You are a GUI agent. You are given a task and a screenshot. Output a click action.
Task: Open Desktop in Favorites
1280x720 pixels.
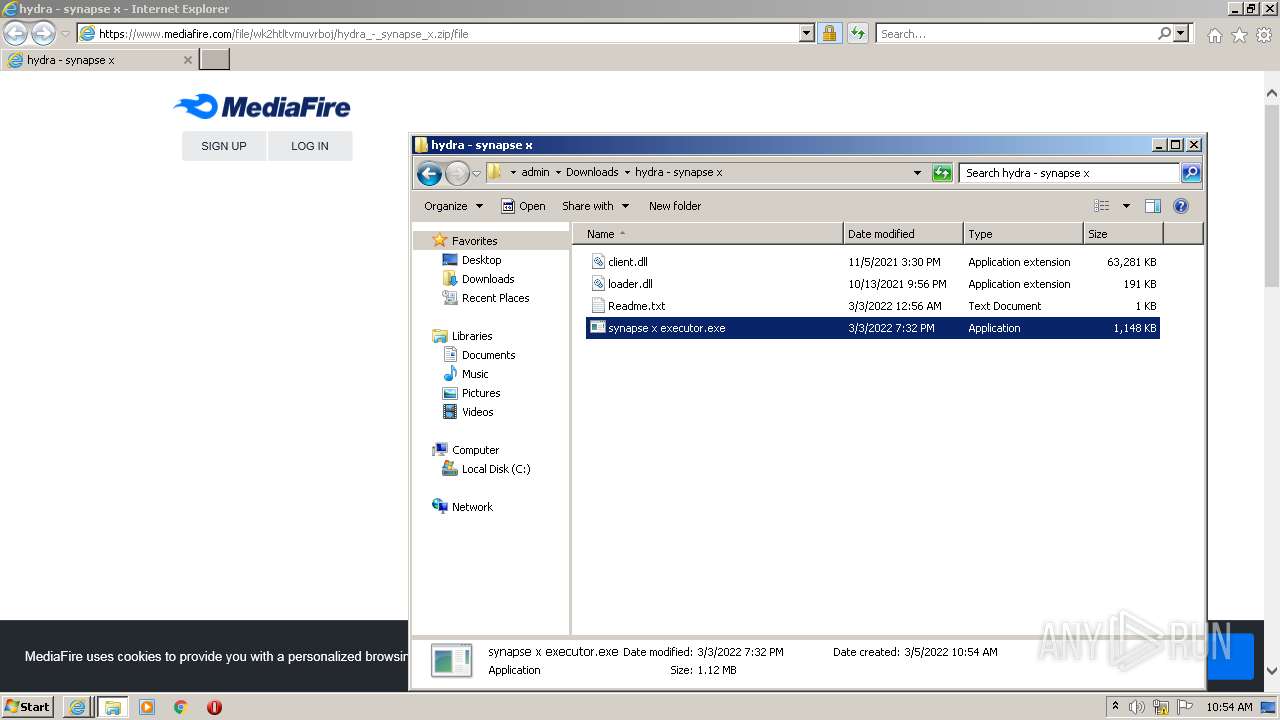pyautogui.click(x=481, y=260)
